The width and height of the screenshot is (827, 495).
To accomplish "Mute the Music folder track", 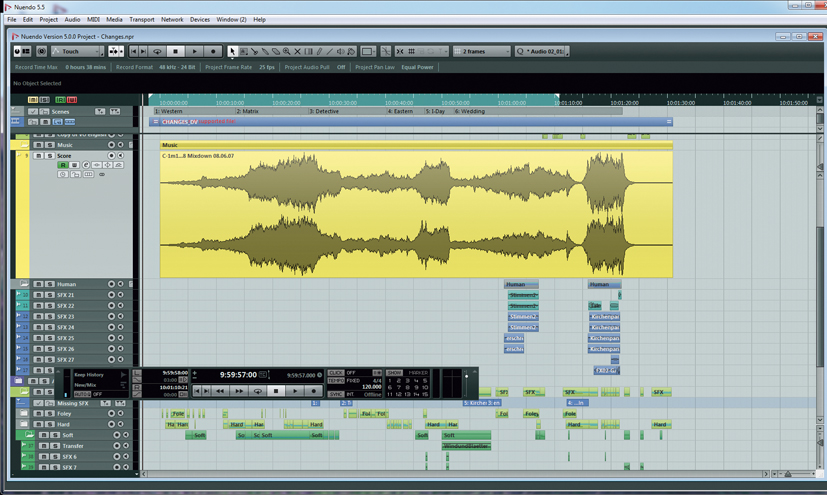I will tap(39, 145).
